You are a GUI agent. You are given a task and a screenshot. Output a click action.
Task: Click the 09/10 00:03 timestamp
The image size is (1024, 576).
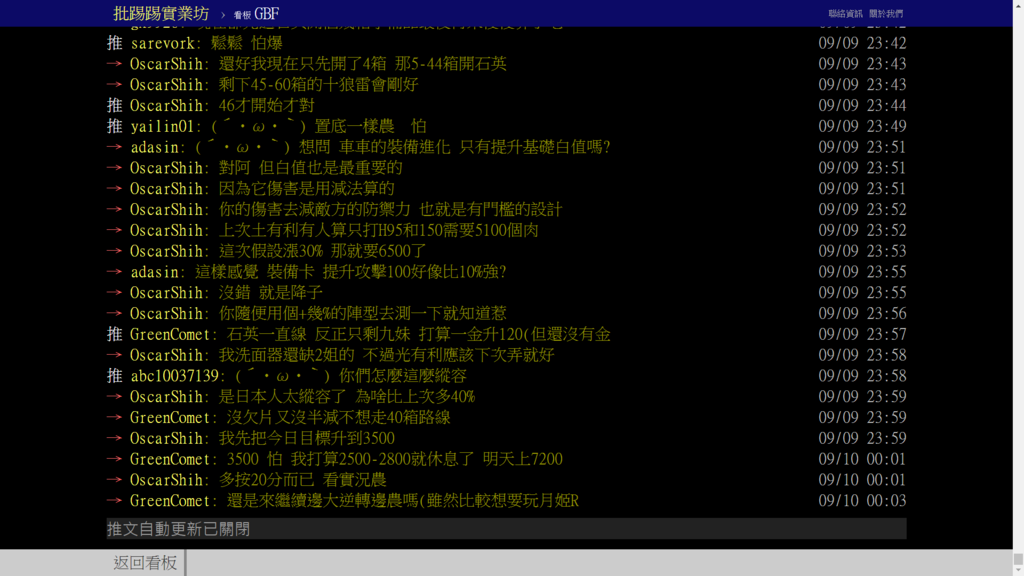[x=862, y=500]
